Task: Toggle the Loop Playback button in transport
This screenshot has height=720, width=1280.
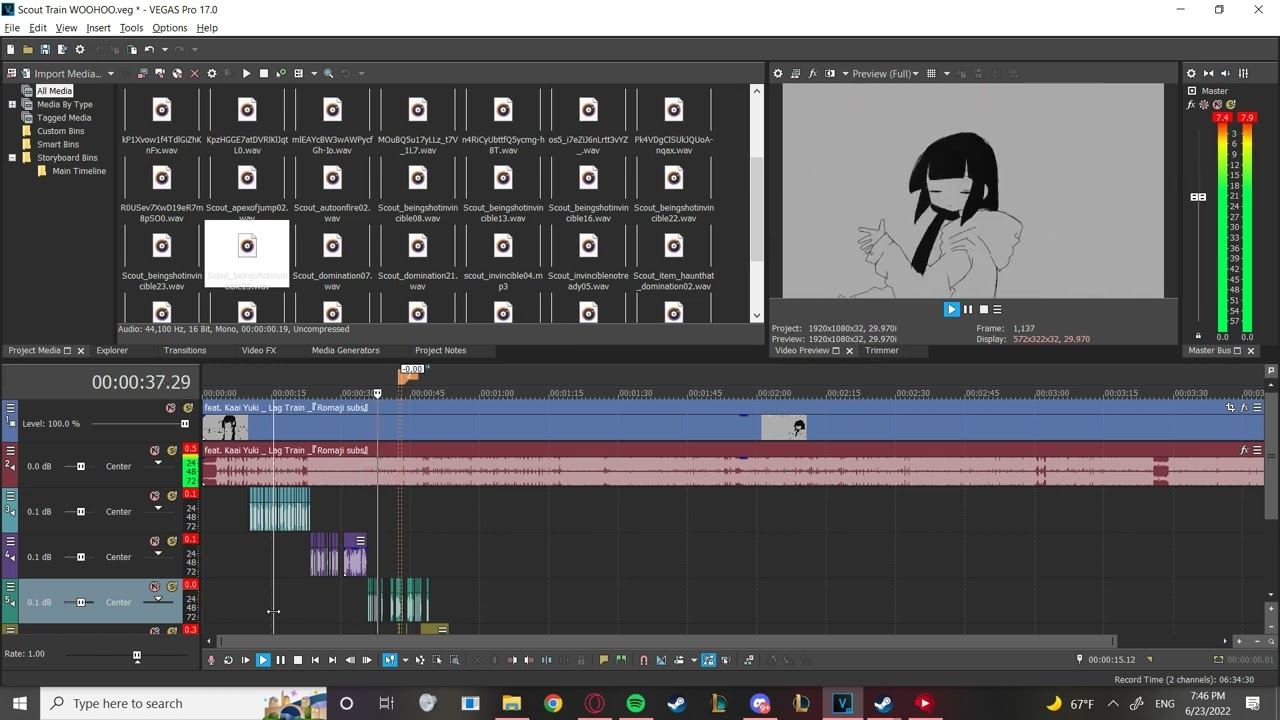Action: (228, 660)
